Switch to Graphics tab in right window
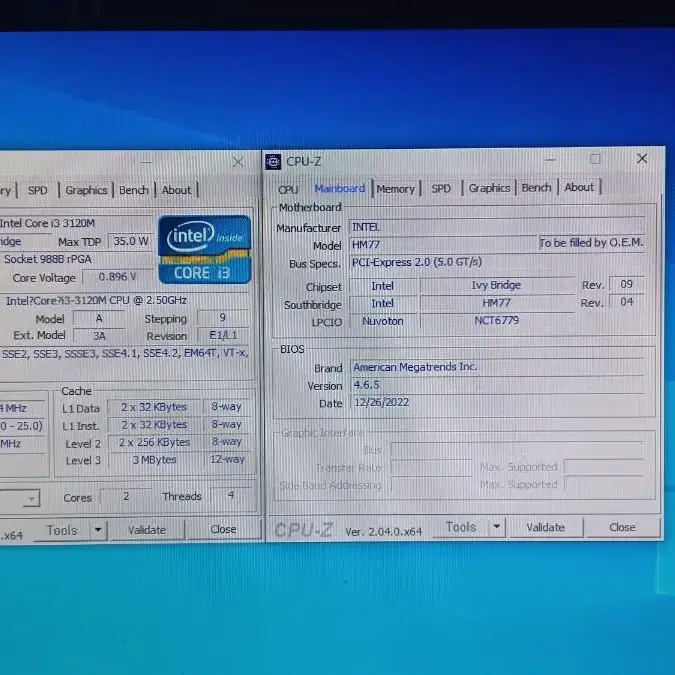The width and height of the screenshot is (675, 675). 489,188
